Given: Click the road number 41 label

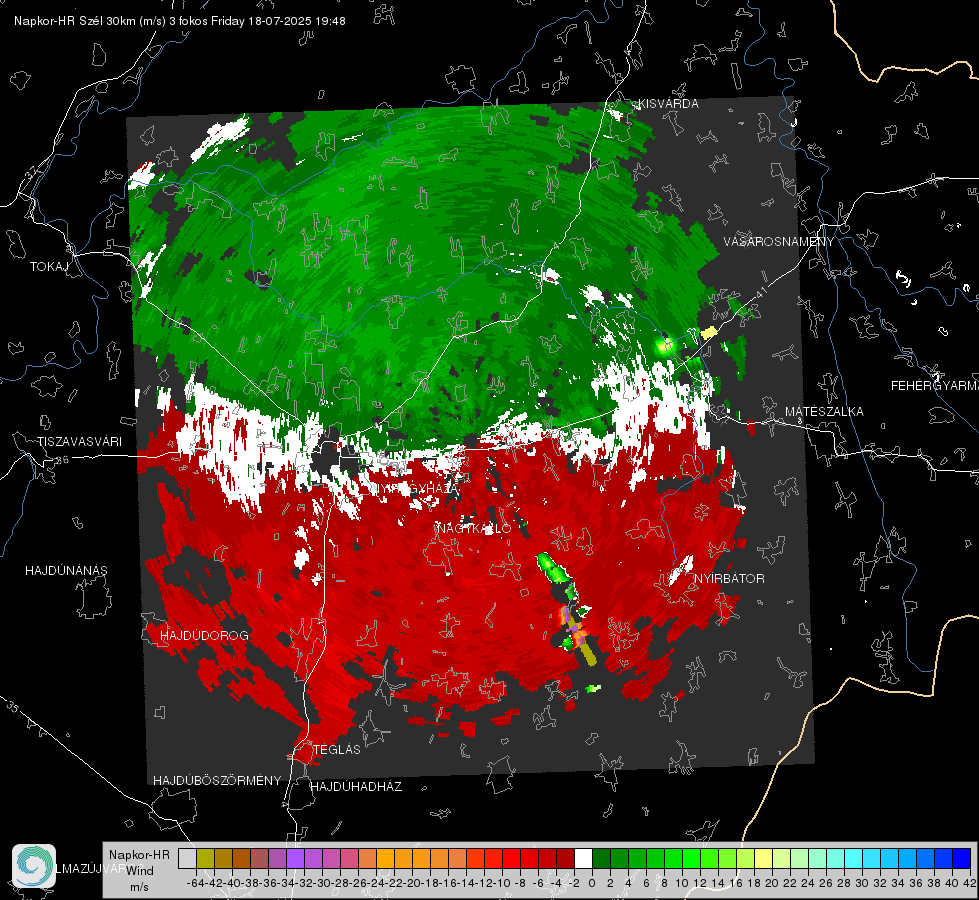Looking at the screenshot, I should [762, 292].
